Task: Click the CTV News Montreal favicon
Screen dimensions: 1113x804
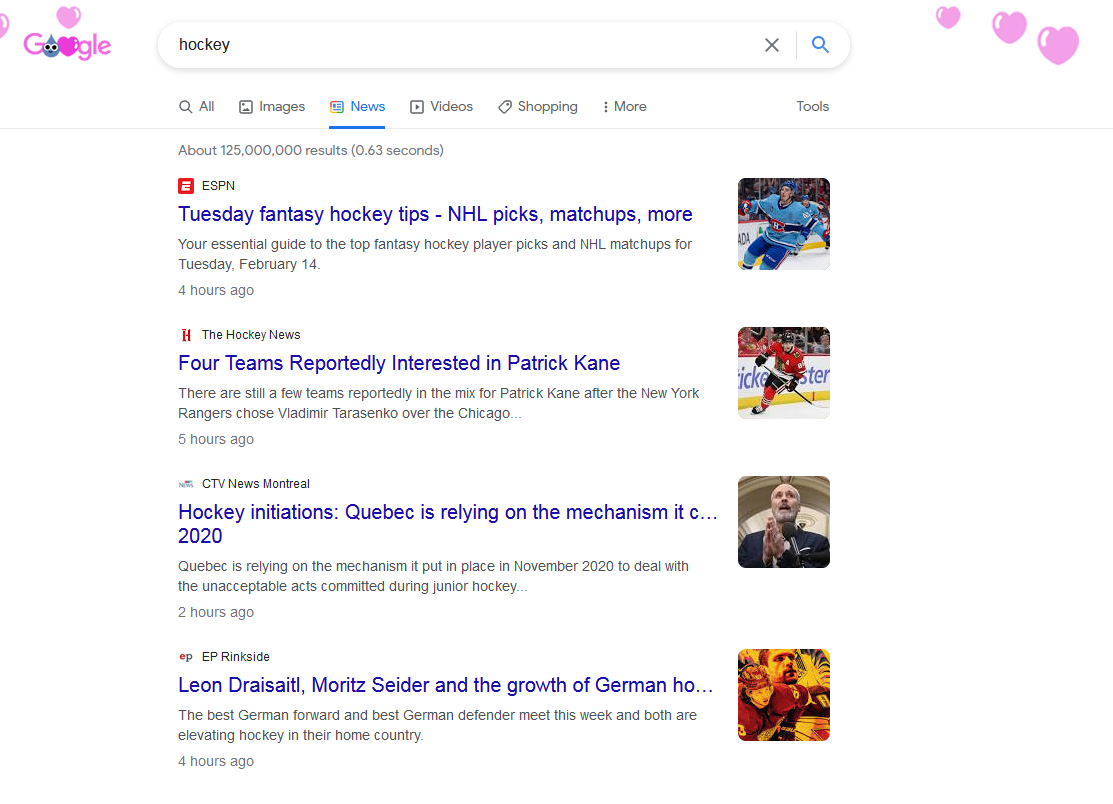Action: 186,484
